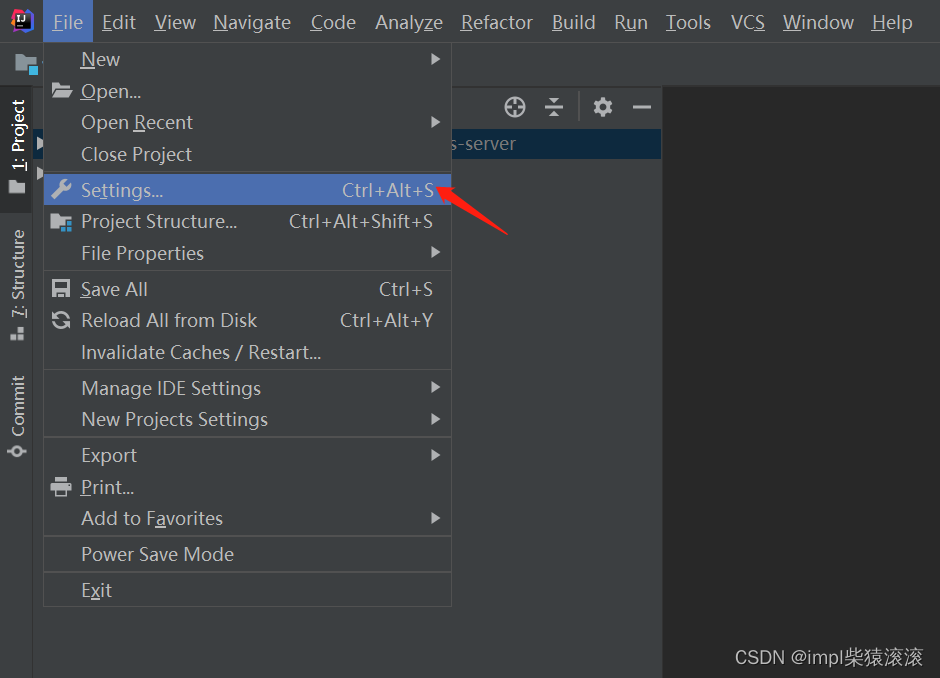Expand the New submenu arrow

point(435,59)
